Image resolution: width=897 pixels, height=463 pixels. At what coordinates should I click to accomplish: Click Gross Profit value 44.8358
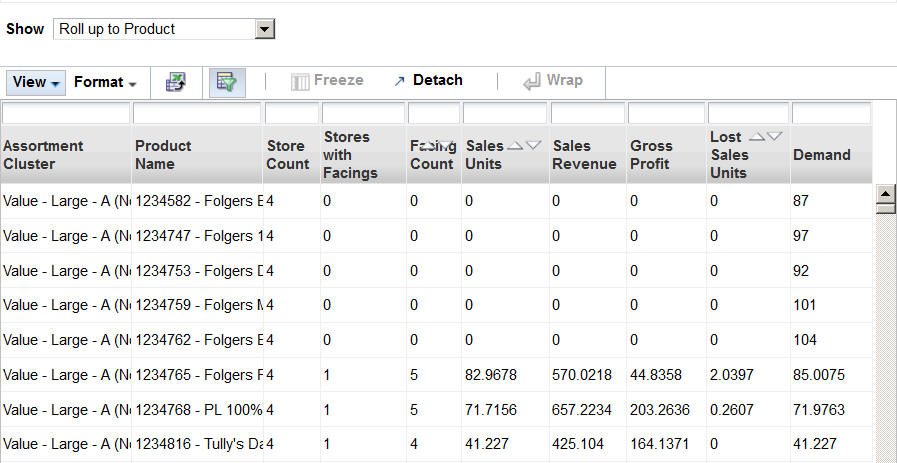coord(656,375)
